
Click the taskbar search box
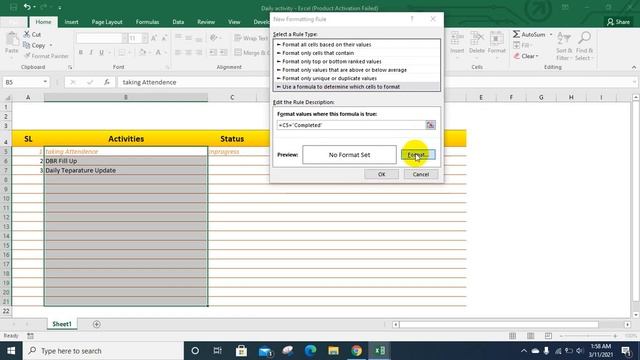click(x=103, y=351)
